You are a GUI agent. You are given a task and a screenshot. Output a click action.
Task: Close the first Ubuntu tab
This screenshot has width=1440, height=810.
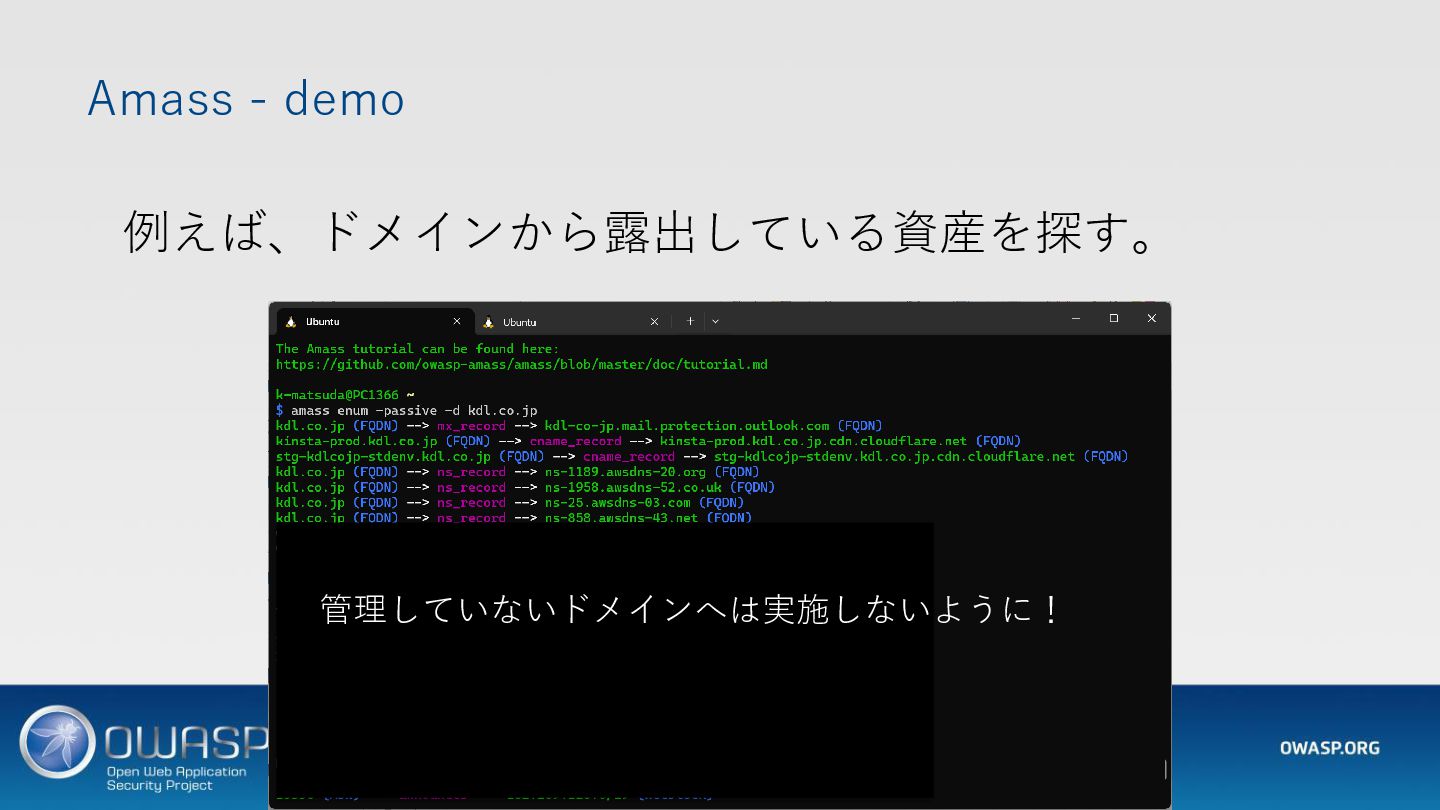(x=457, y=321)
